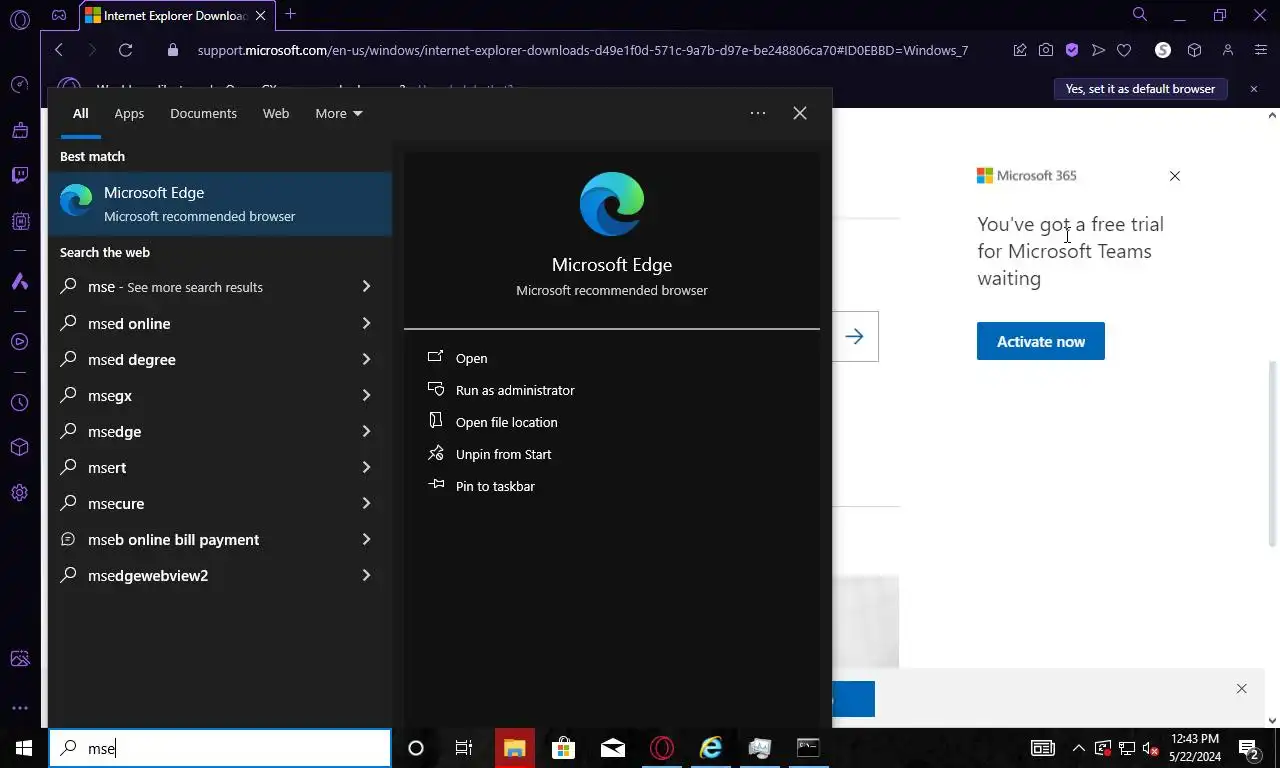
Task: Click Yes, set it as default browser
Action: pyautogui.click(x=1140, y=89)
